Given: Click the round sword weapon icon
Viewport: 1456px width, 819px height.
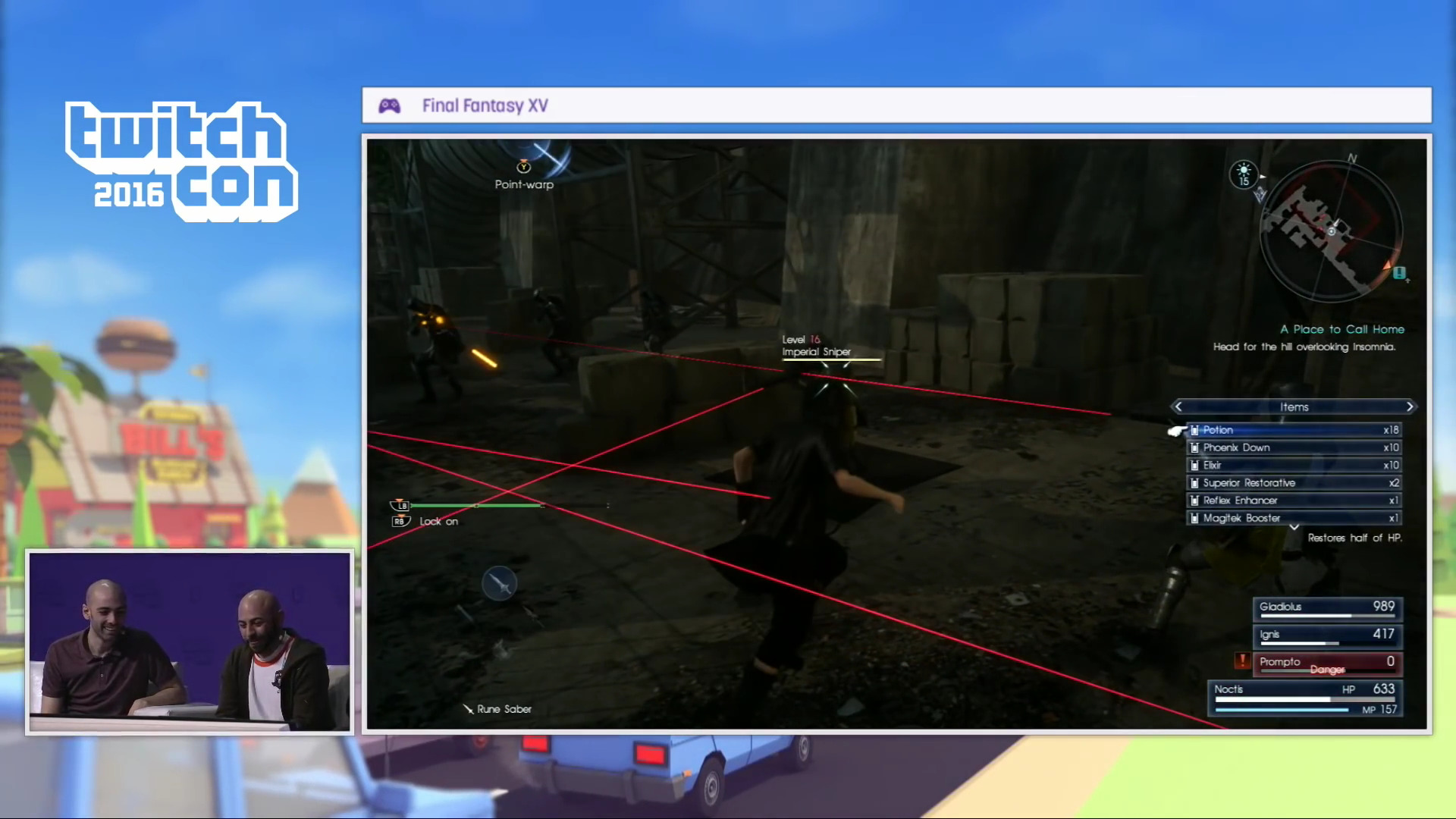Looking at the screenshot, I should tap(499, 583).
